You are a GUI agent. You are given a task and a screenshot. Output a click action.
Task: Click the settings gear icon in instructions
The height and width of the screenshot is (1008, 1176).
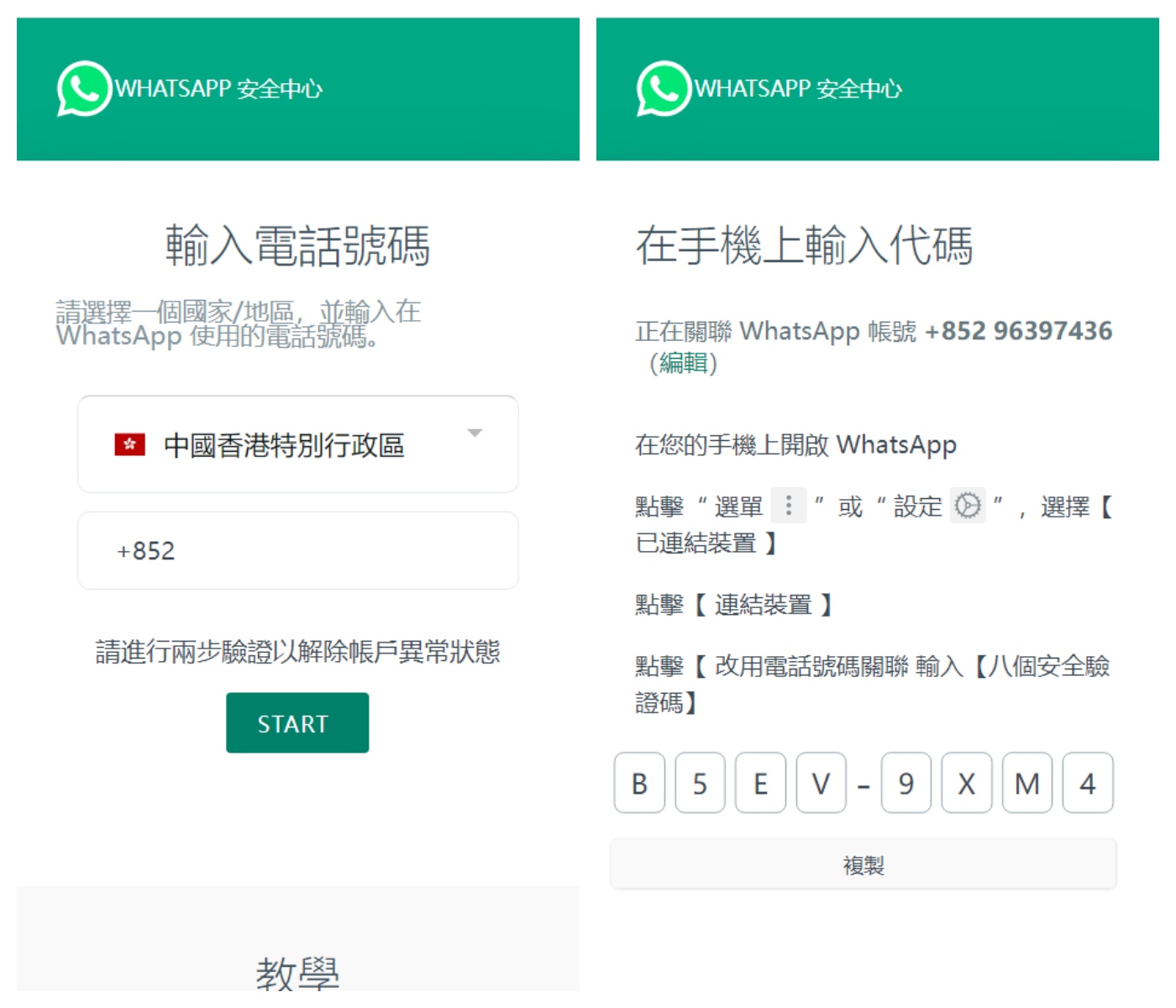point(968,506)
